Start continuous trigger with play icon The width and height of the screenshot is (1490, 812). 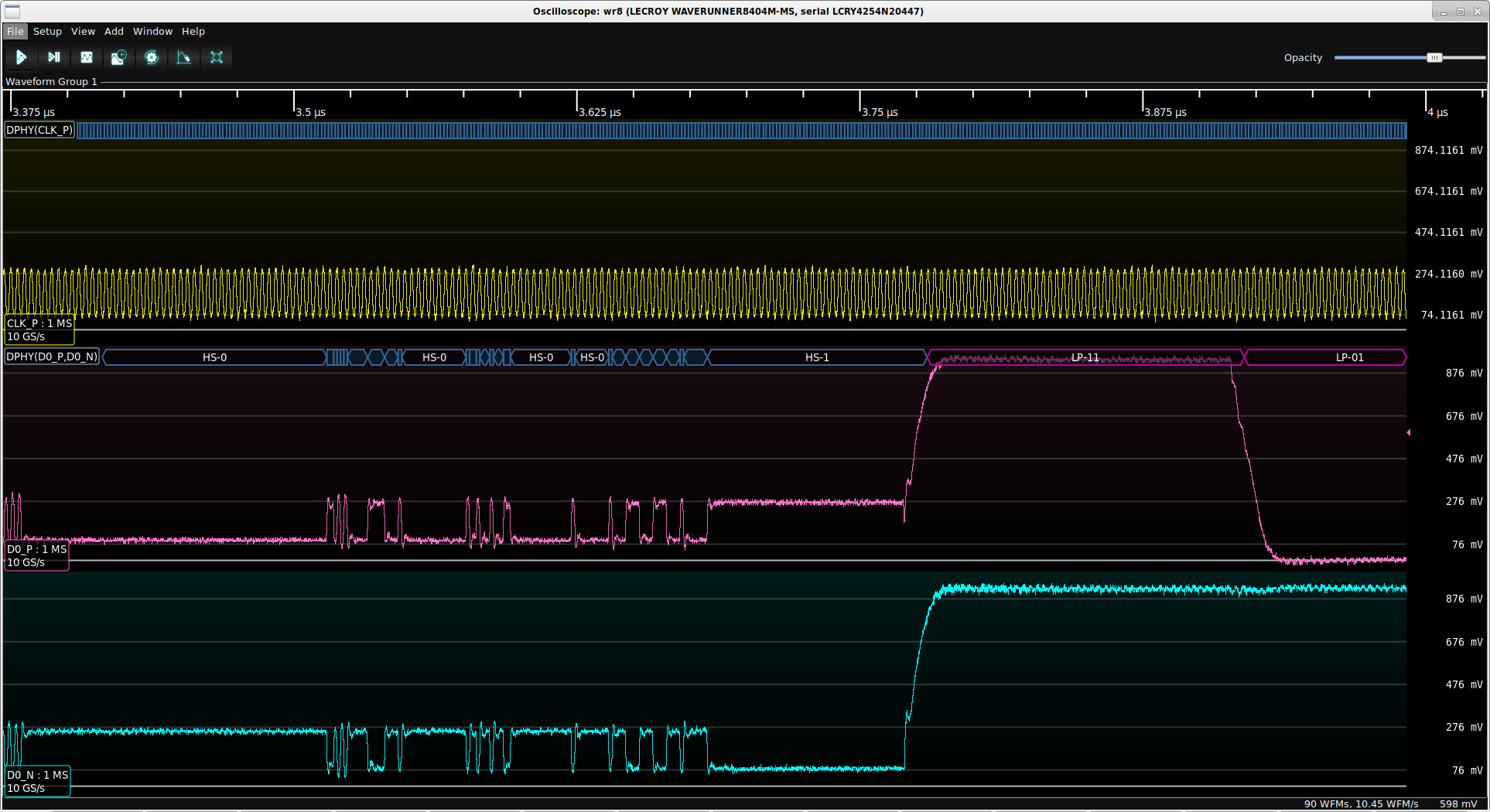click(21, 57)
